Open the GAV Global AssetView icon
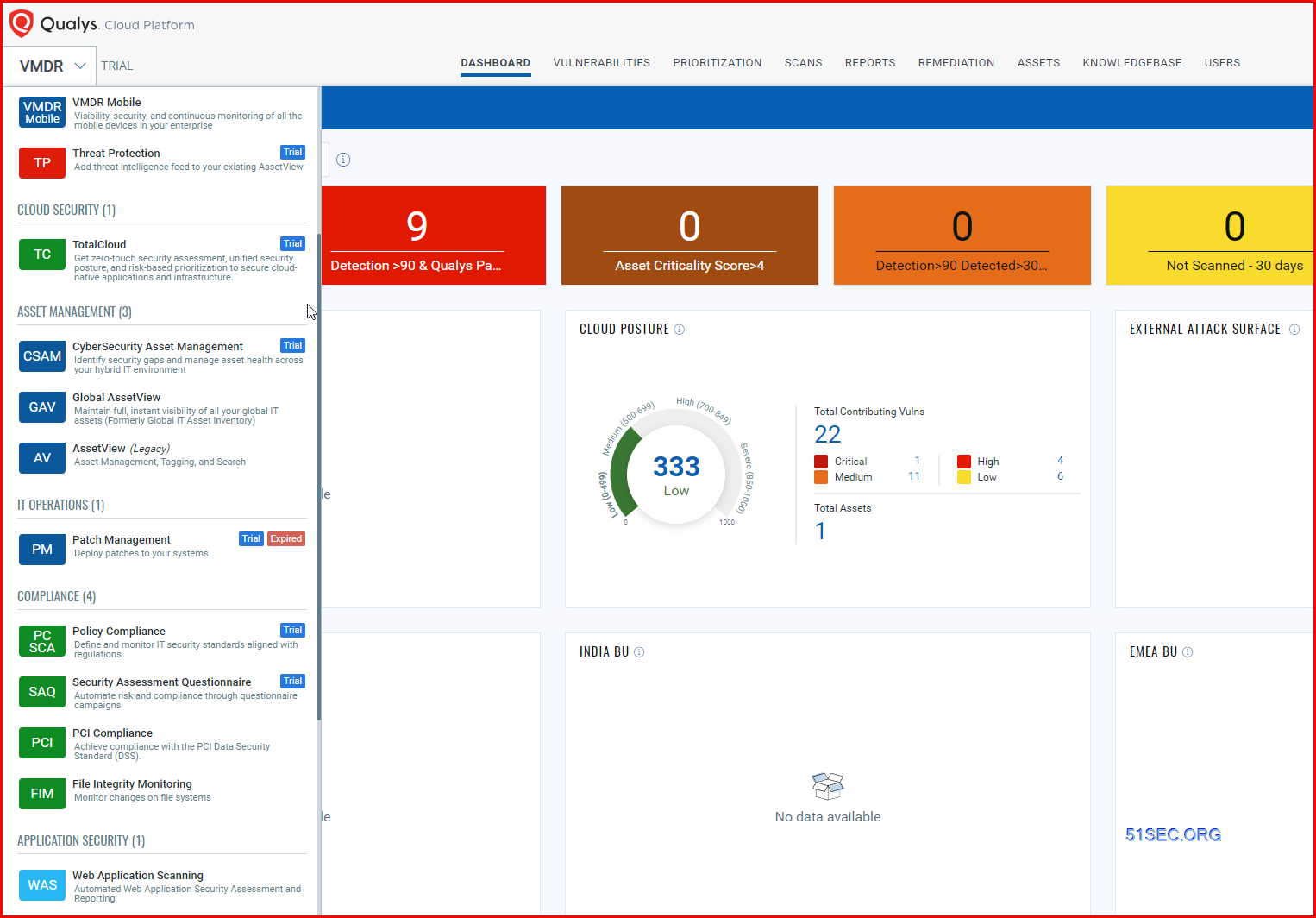1316x918 pixels. coord(42,406)
